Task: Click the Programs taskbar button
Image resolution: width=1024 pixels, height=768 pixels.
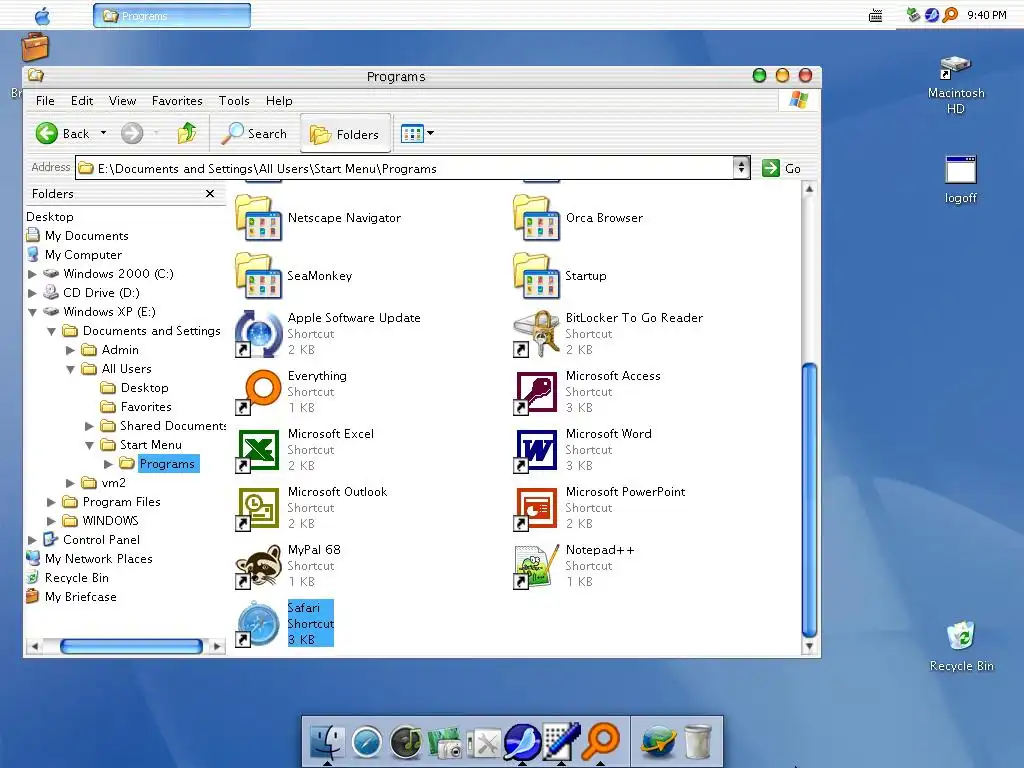Action: tap(172, 16)
